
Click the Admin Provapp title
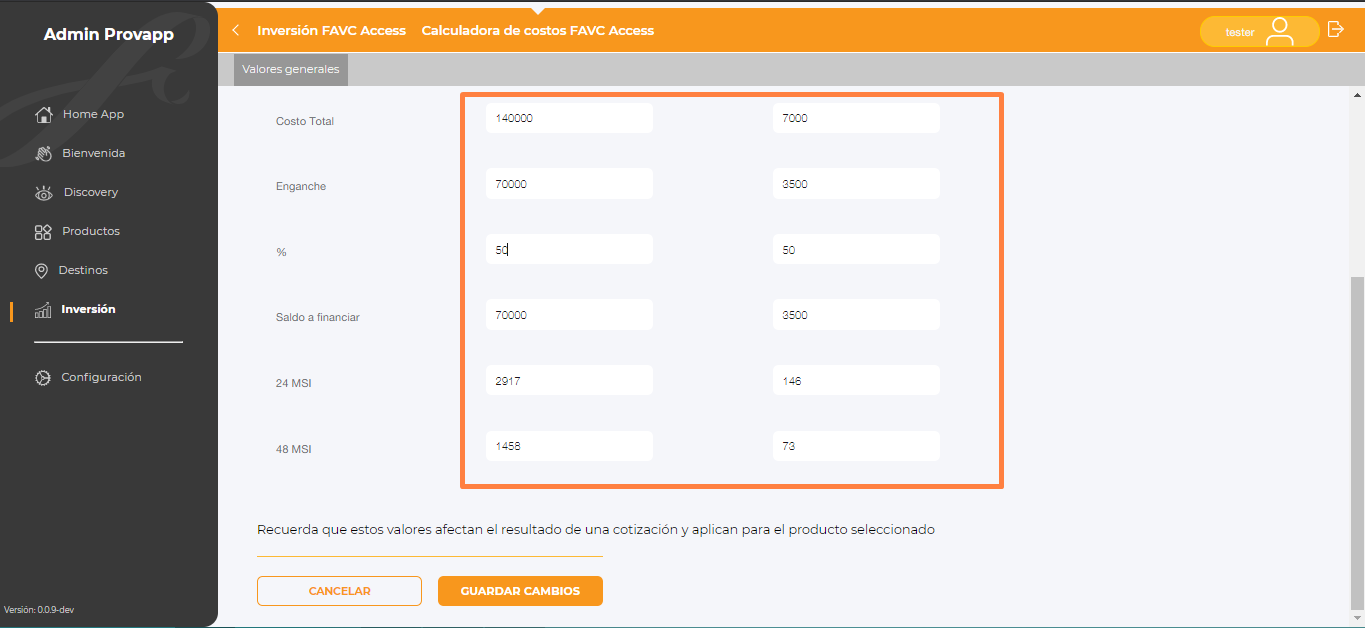[x=109, y=35]
